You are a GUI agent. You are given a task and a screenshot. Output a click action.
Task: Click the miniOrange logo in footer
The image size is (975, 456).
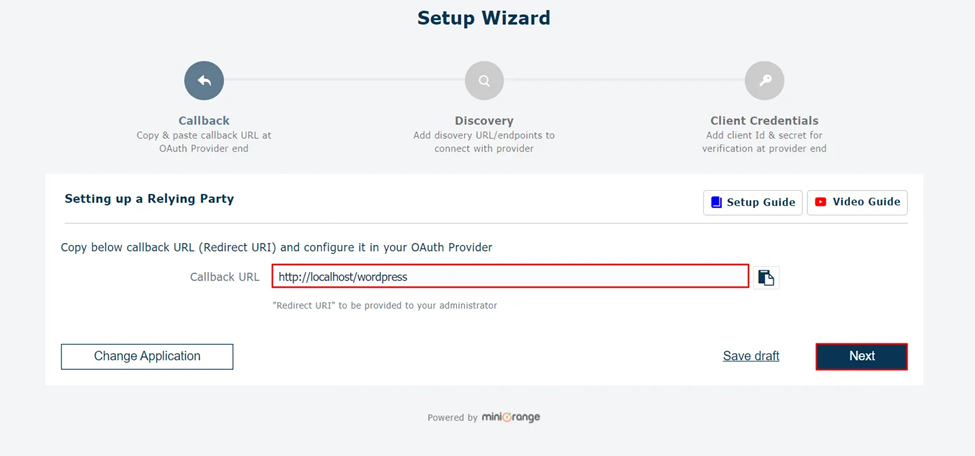tap(511, 417)
